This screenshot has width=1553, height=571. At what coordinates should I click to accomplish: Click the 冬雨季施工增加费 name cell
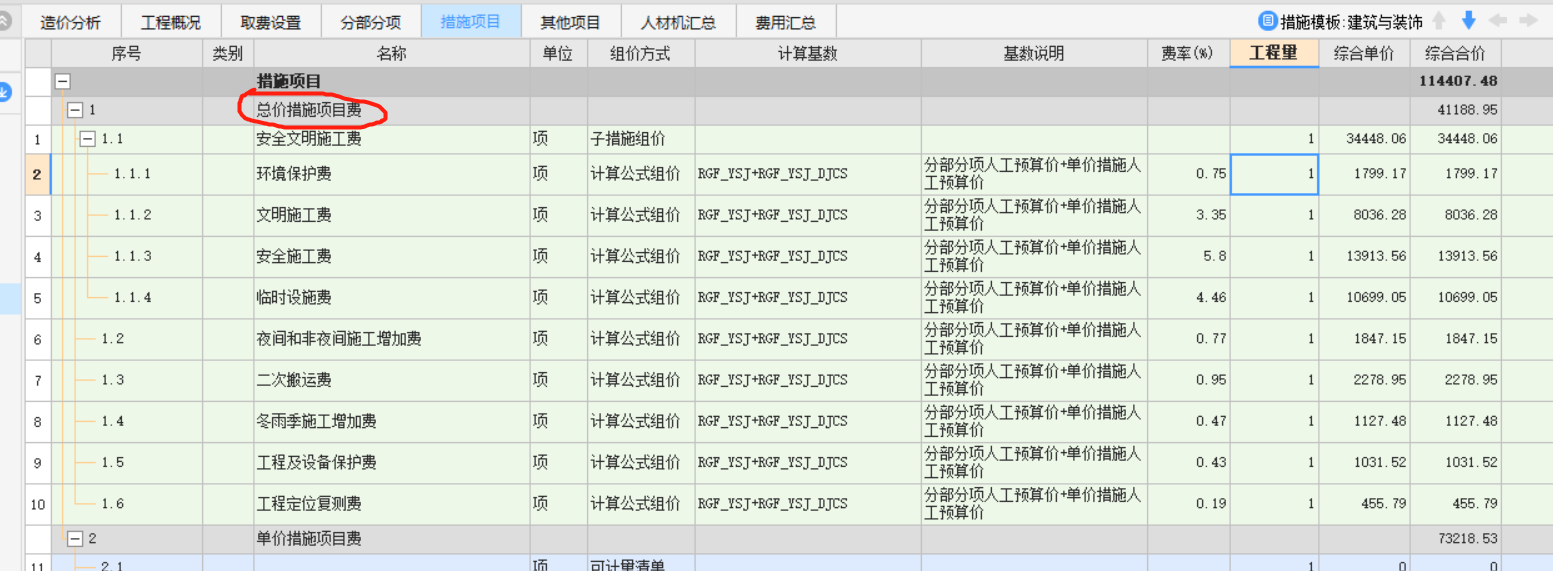391,422
